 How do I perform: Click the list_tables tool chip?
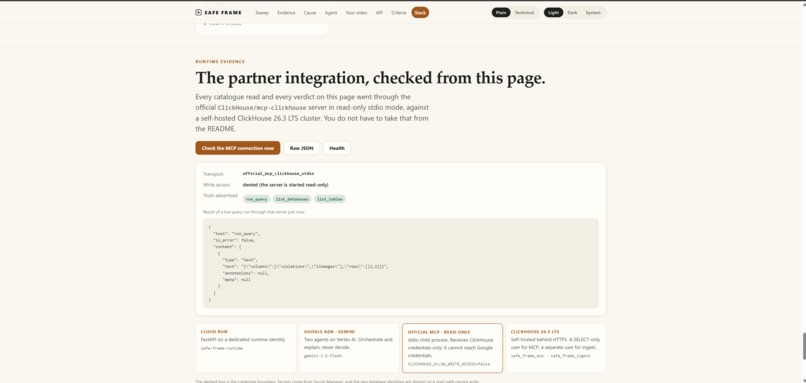pos(330,199)
